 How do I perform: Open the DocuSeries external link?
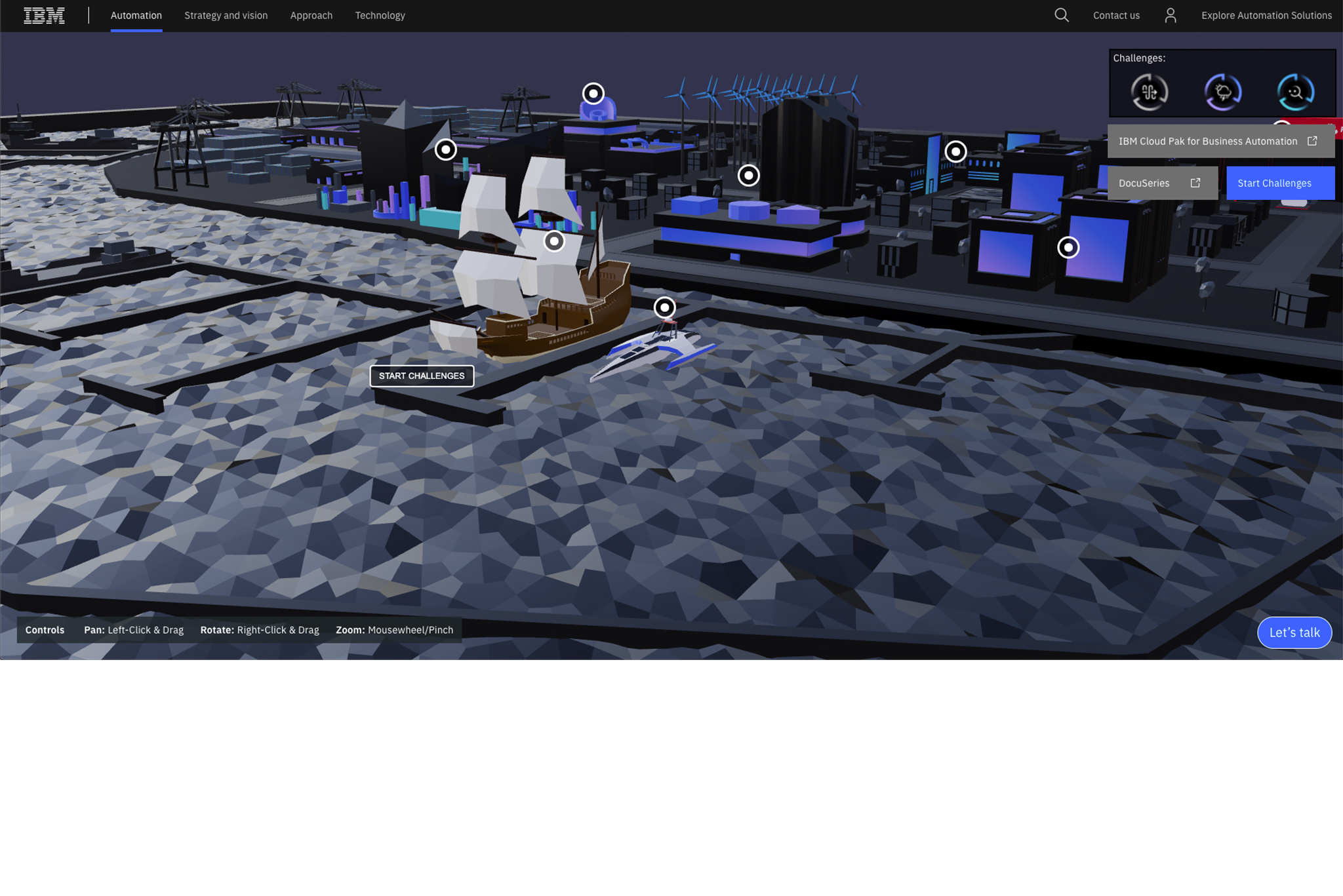[1161, 183]
